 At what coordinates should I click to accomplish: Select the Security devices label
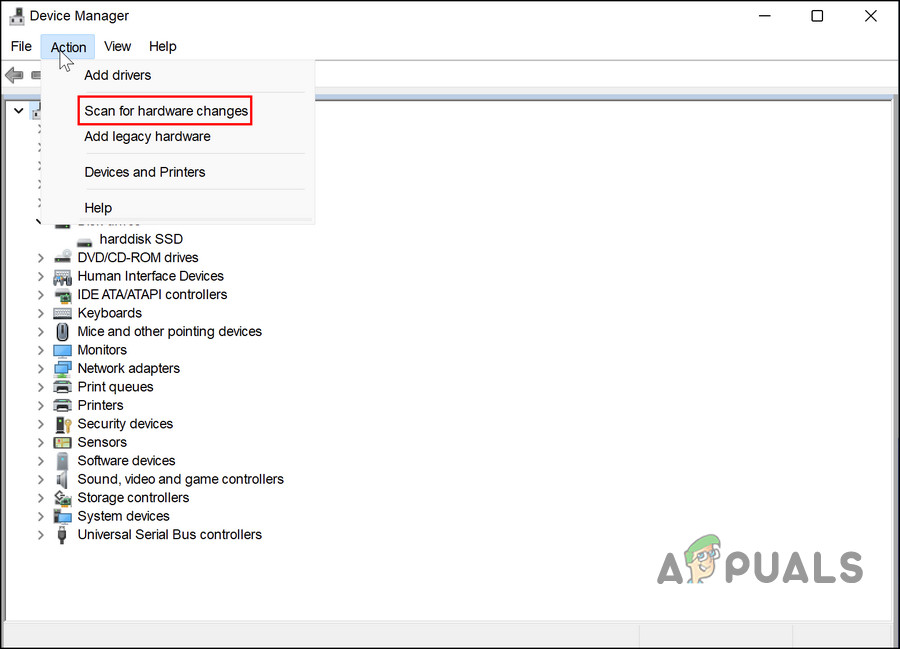click(x=125, y=424)
